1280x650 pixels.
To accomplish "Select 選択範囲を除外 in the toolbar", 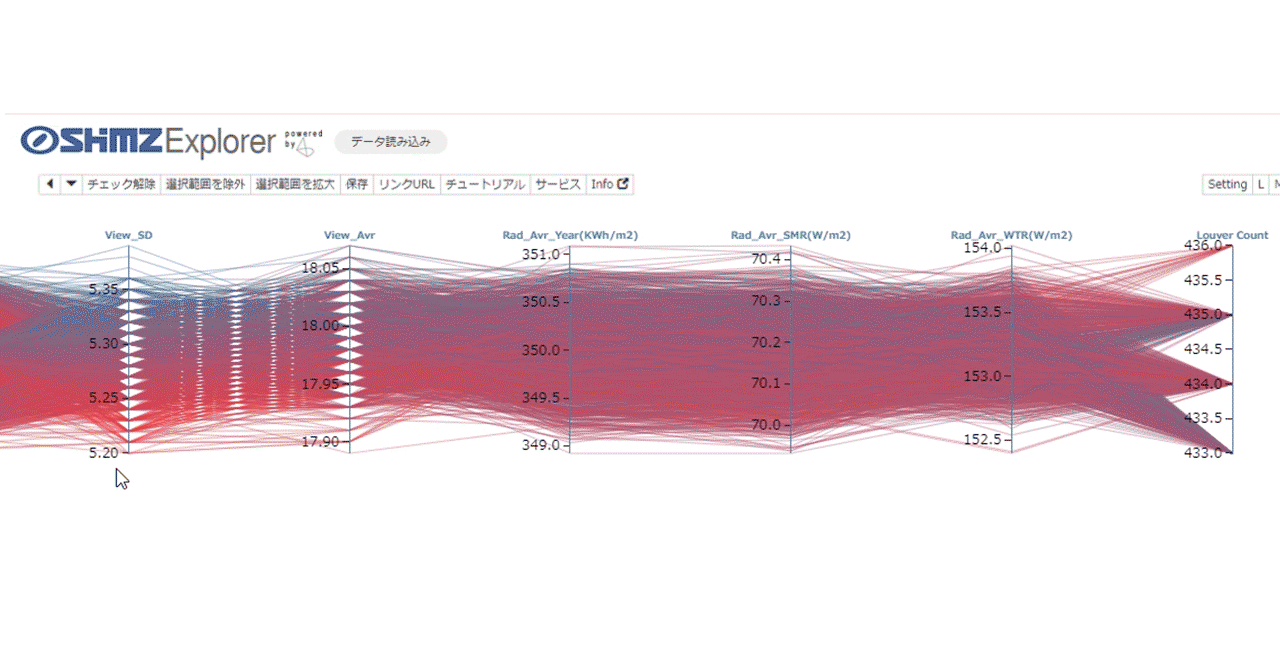I will pos(205,184).
